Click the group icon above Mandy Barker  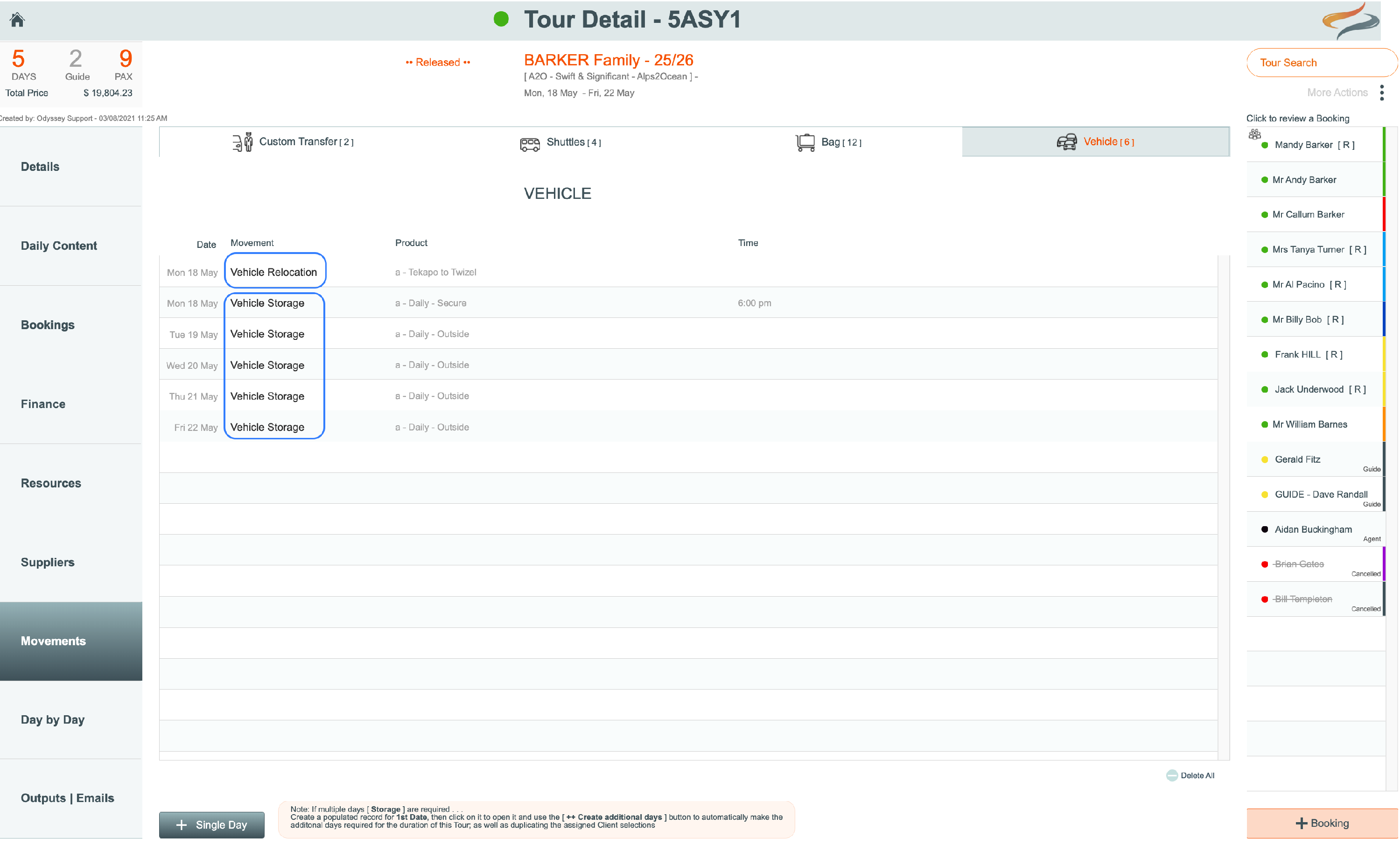pos(1254,134)
